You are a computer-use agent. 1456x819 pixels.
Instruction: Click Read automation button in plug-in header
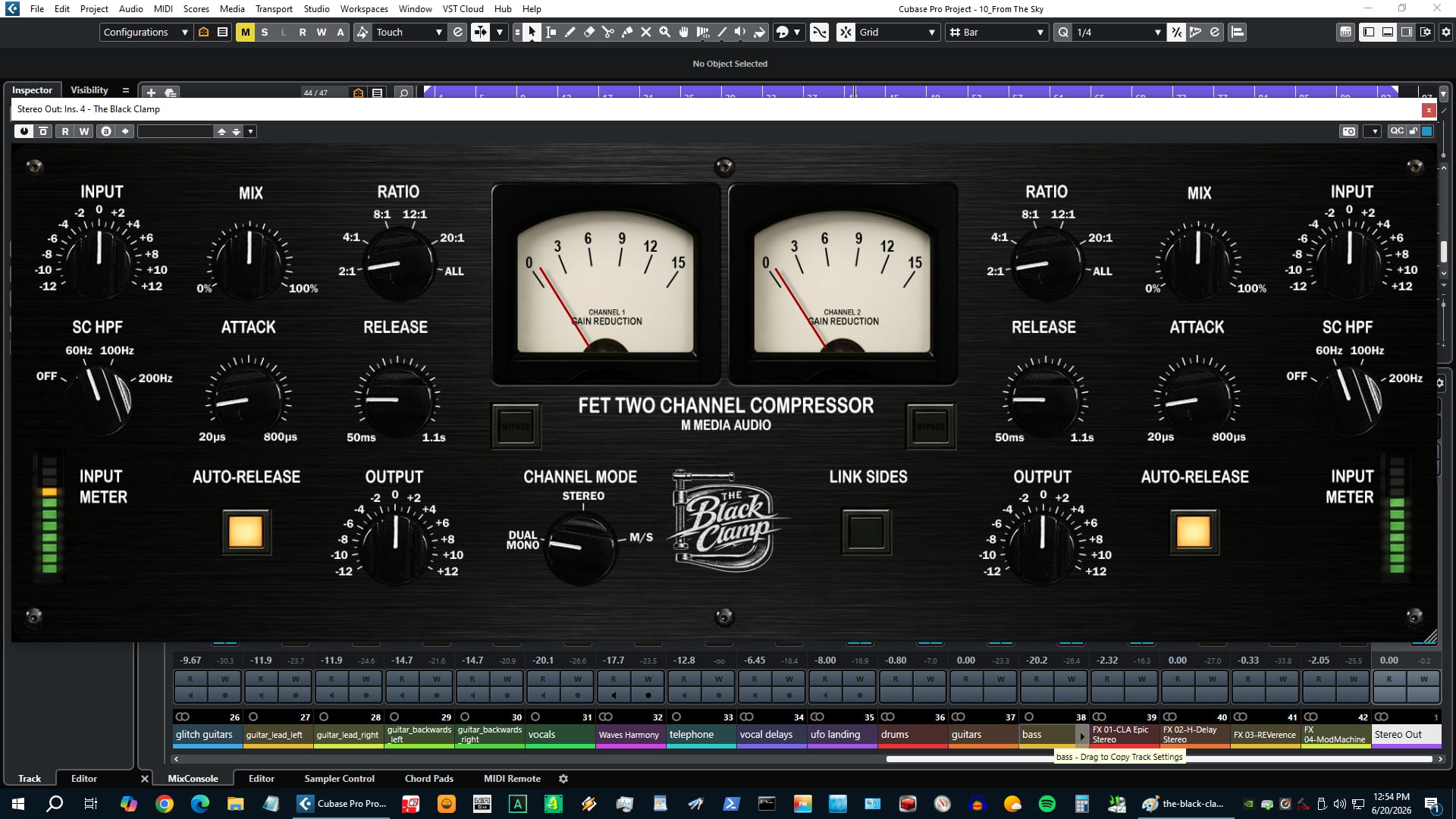tap(65, 131)
